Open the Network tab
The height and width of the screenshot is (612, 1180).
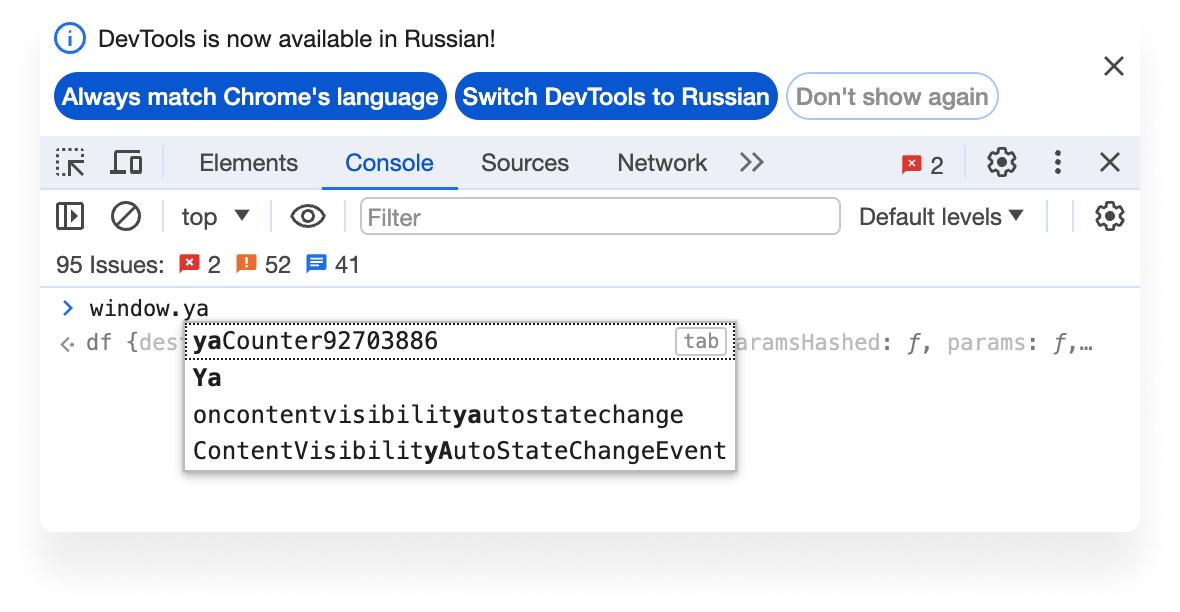point(662,163)
